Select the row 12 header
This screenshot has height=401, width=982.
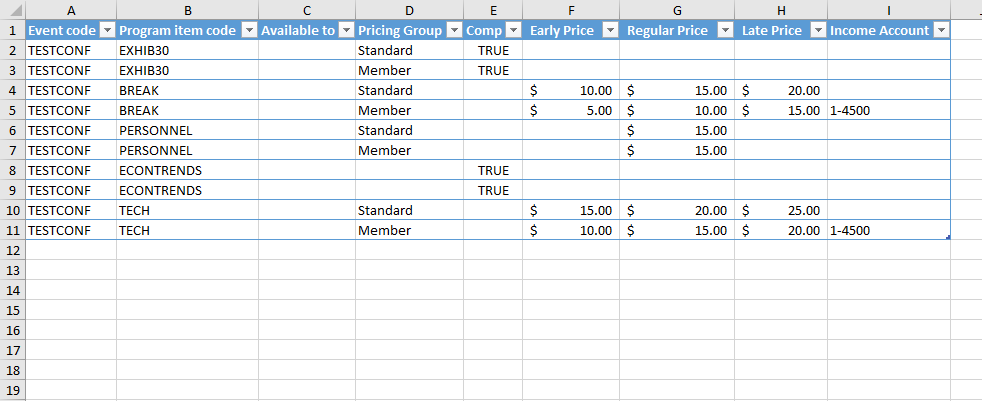[12, 250]
